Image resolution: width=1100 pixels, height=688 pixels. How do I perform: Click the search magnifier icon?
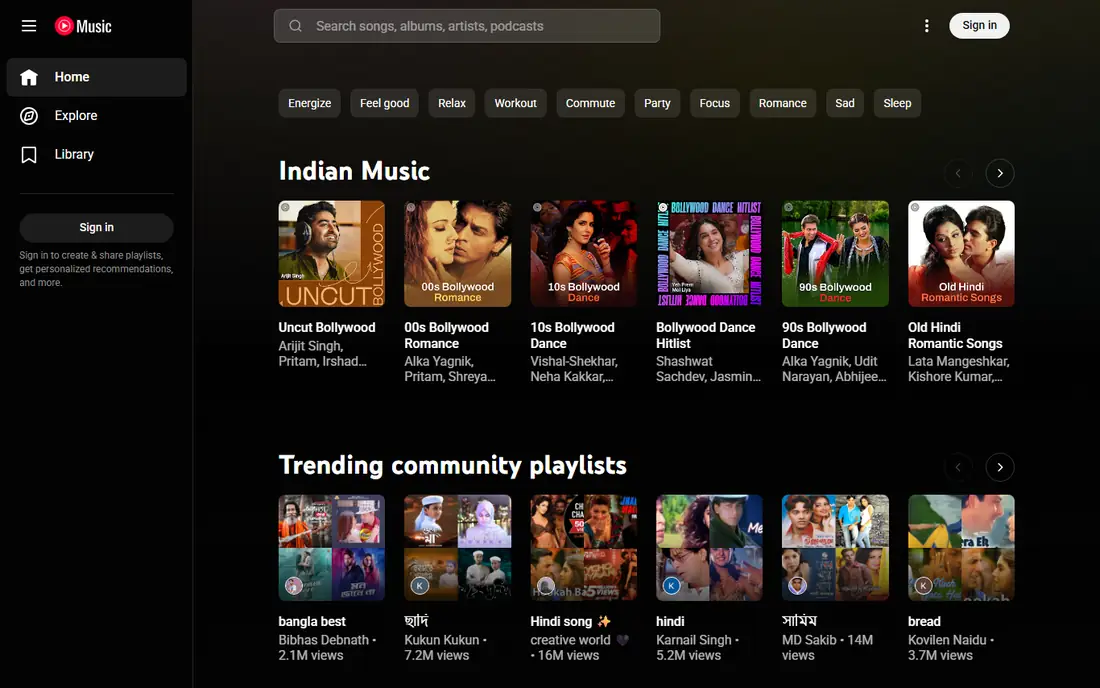click(295, 26)
